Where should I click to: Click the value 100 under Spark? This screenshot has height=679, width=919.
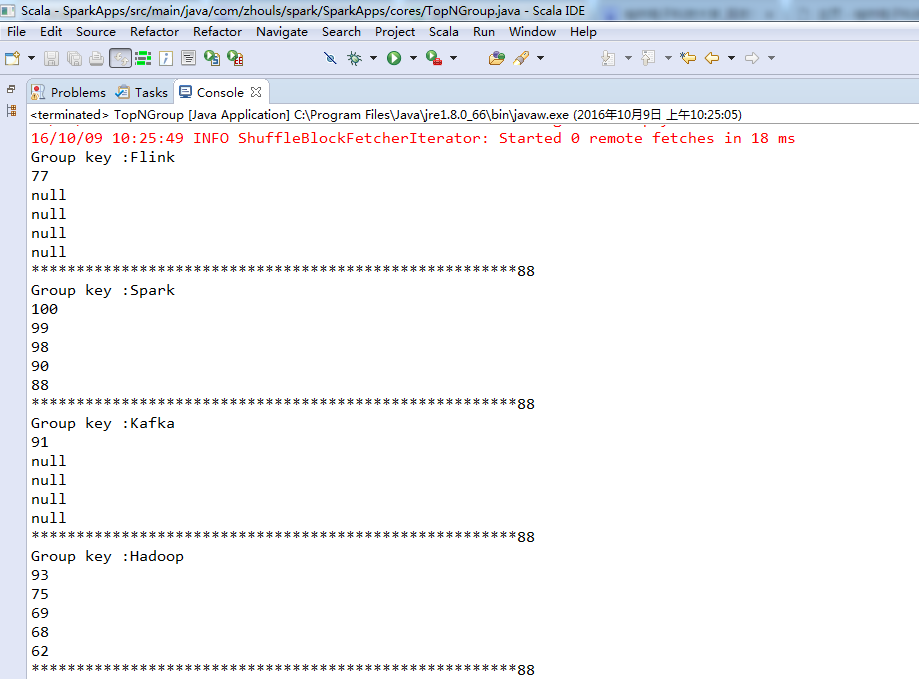45,309
